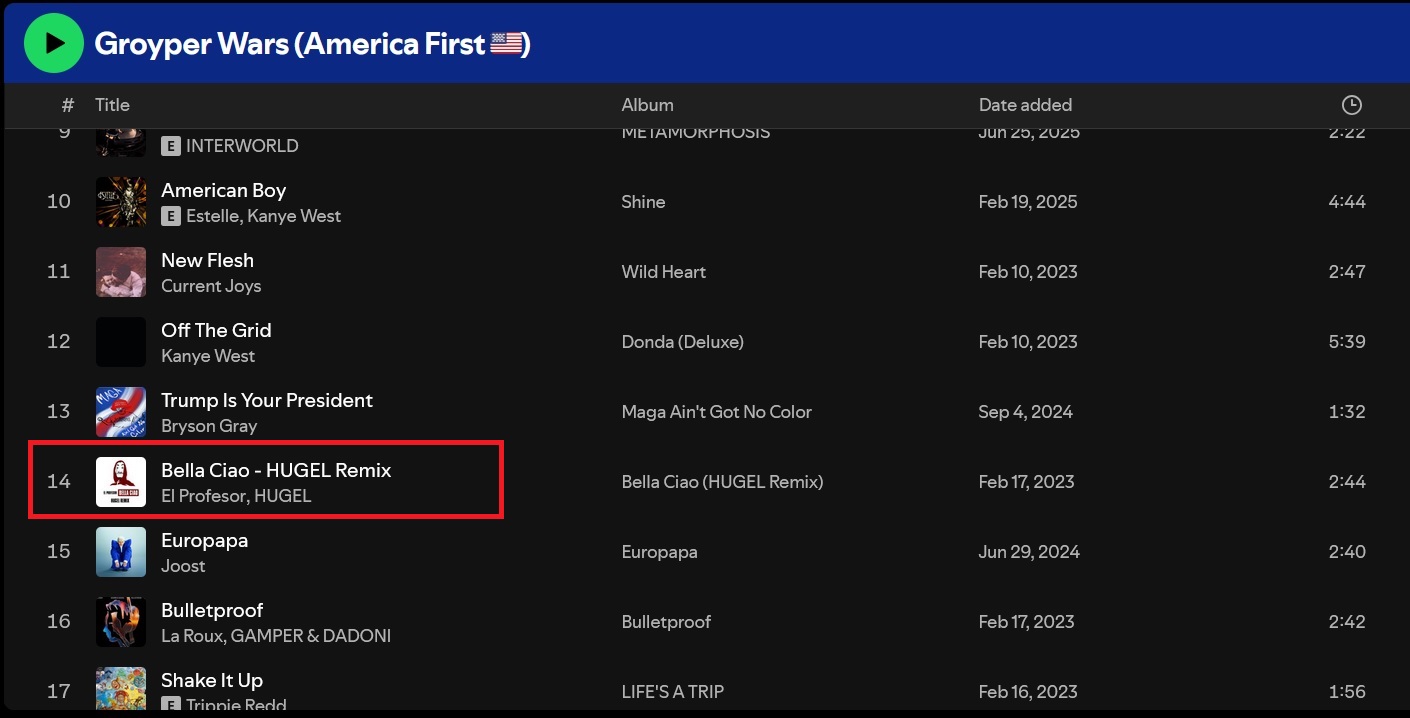Image resolution: width=1410 pixels, height=718 pixels.
Task: Play the Groyper Wars playlist
Action: click(53, 43)
